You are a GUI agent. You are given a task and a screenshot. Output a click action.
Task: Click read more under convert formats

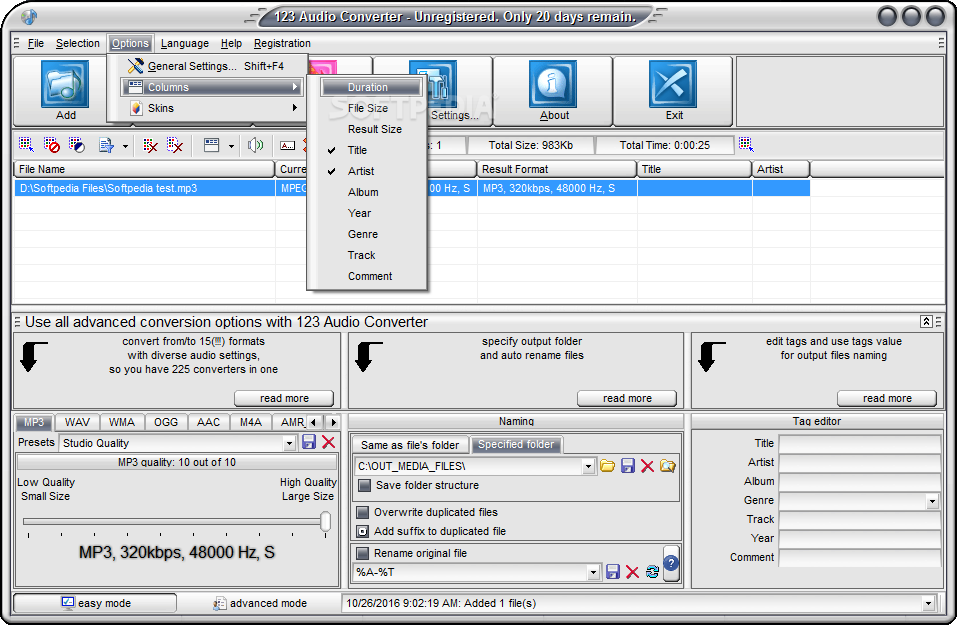284,398
